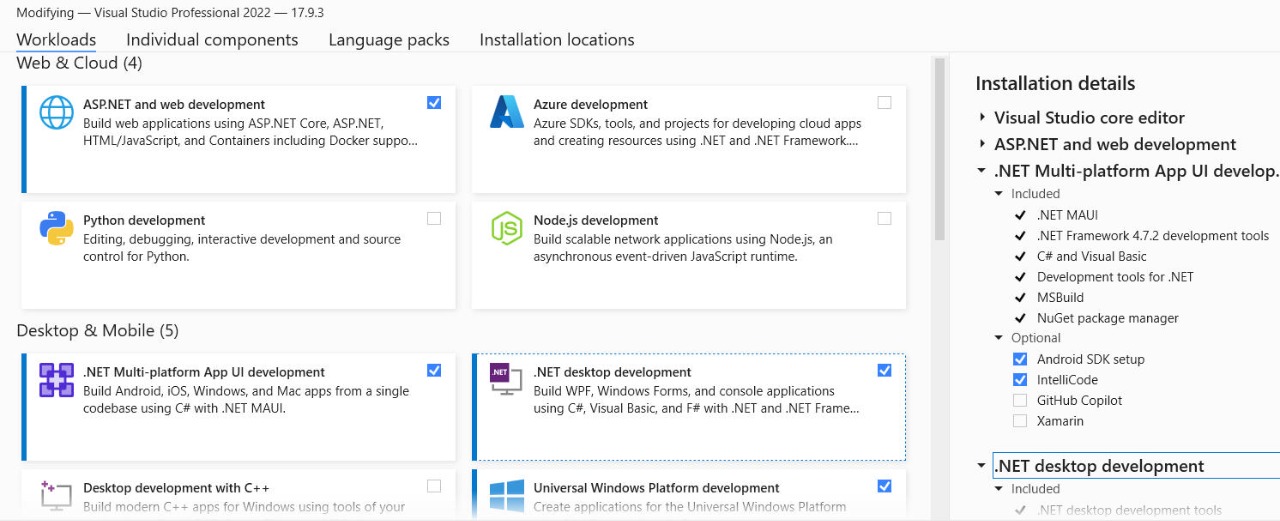The height and width of the screenshot is (521, 1280).
Task: Click the ASP.NET globe icon
Action: pyautogui.click(x=56, y=112)
